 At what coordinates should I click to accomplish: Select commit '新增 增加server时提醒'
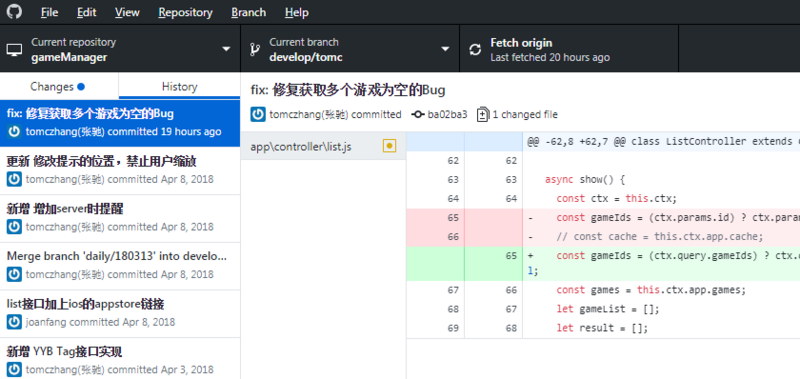click(x=120, y=218)
